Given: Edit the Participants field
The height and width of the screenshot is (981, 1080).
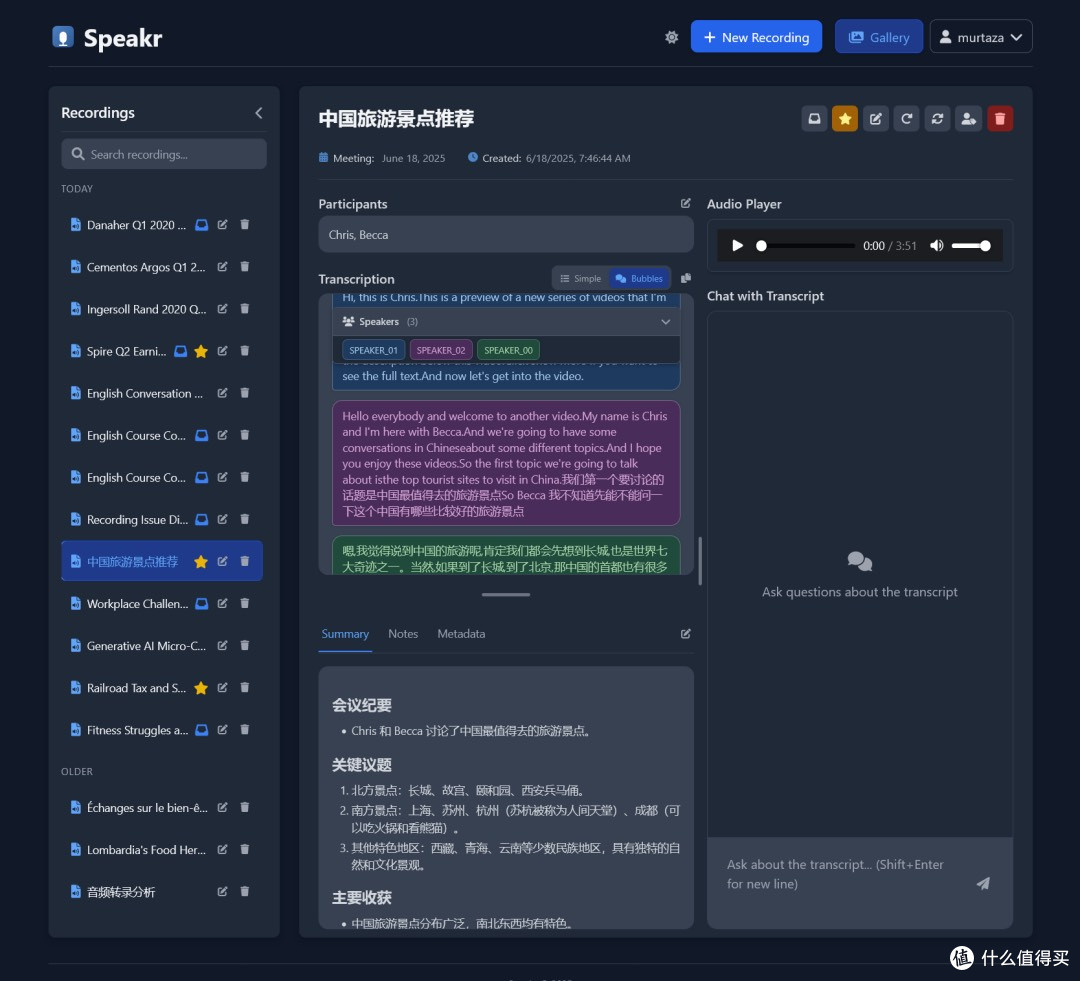Looking at the screenshot, I should point(685,203).
